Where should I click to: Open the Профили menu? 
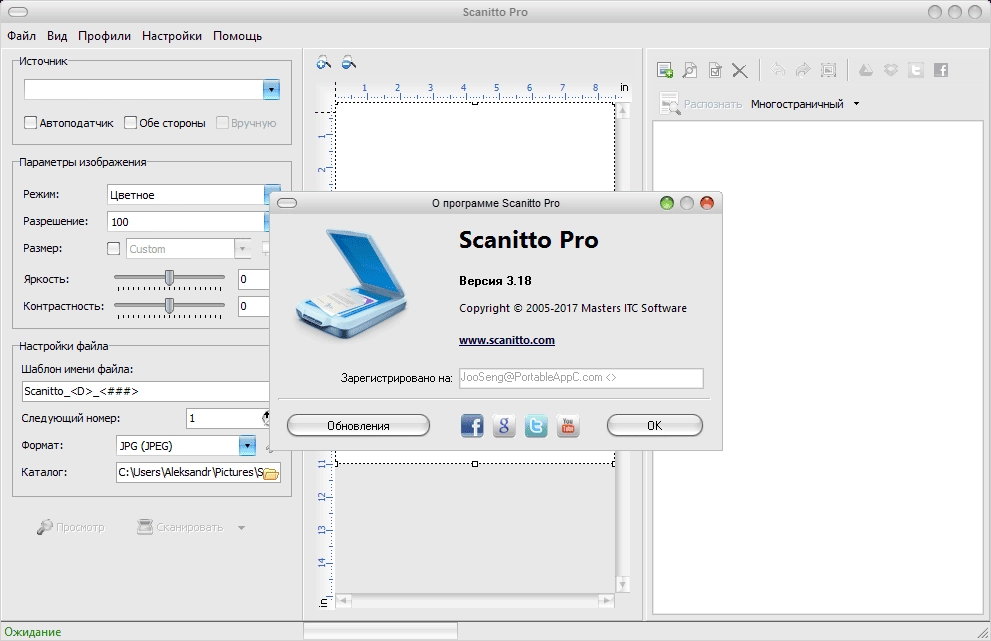[104, 36]
